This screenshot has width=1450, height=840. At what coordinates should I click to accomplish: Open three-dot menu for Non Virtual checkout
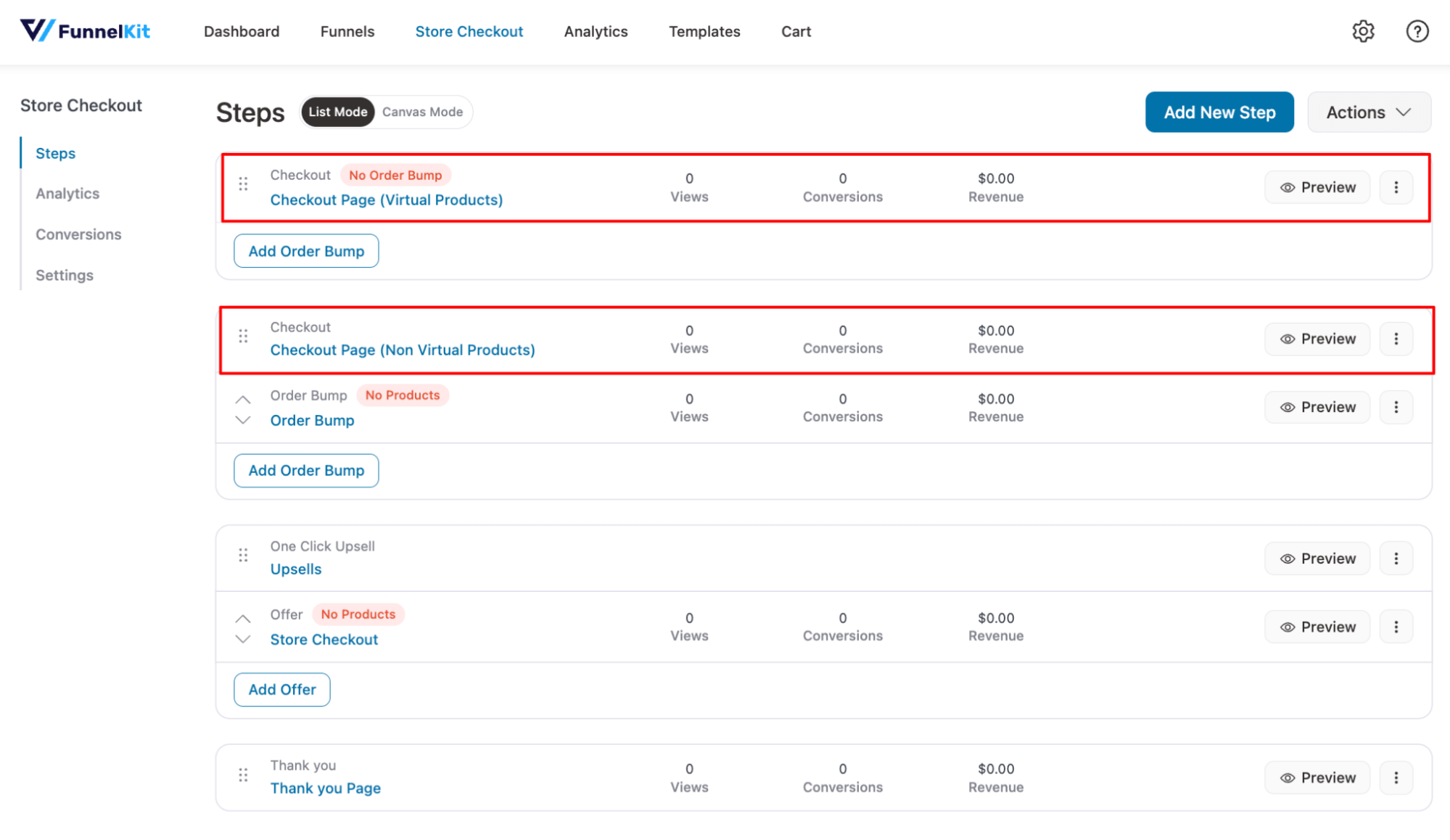pyautogui.click(x=1396, y=339)
